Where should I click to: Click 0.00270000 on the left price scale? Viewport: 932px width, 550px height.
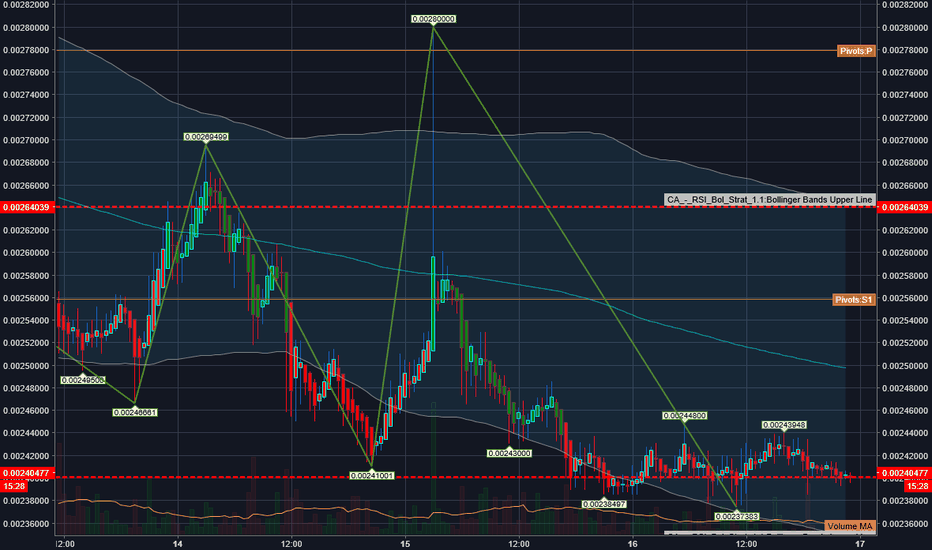pos(26,140)
